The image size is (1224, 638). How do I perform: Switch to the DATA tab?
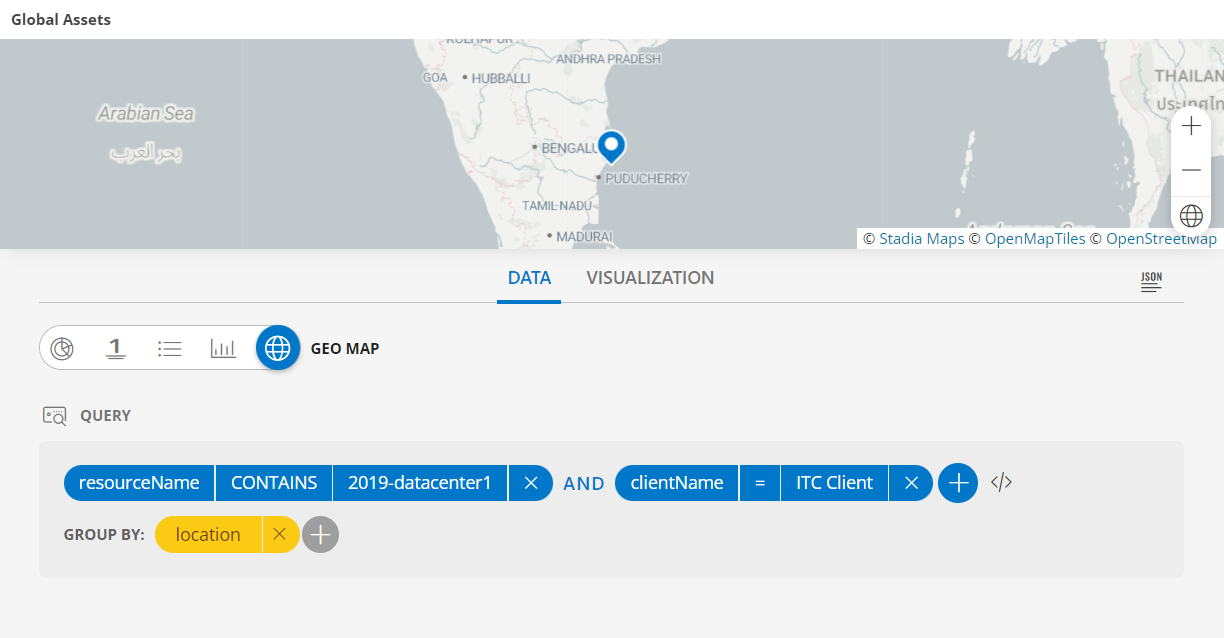(x=529, y=277)
